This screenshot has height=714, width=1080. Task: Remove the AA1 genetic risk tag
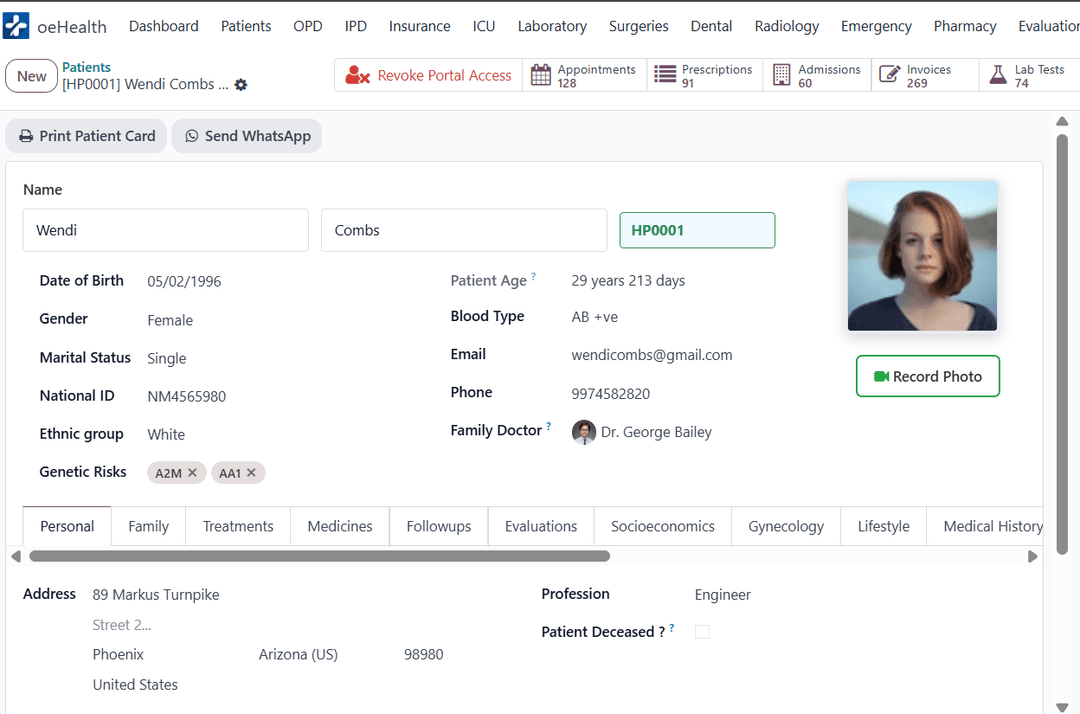(x=251, y=472)
